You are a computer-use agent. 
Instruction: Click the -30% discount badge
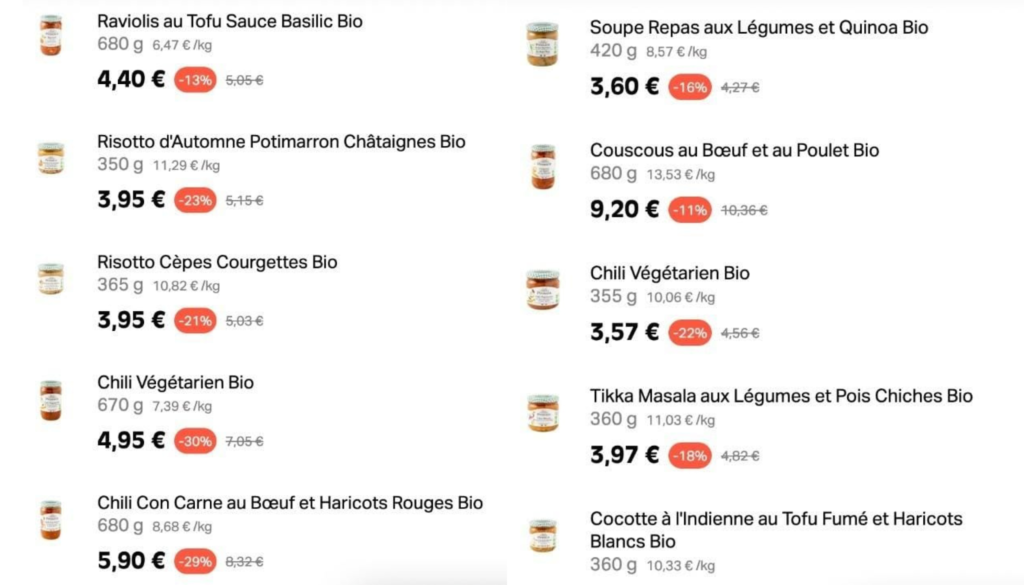195,441
